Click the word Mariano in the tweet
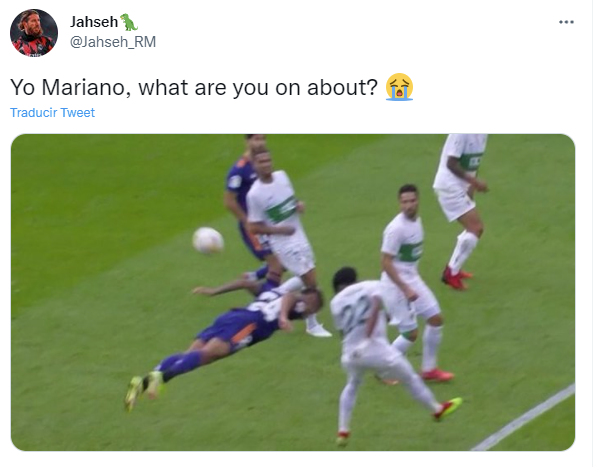Image resolution: width=605 pixels, height=467 pixels. pyautogui.click(x=83, y=87)
